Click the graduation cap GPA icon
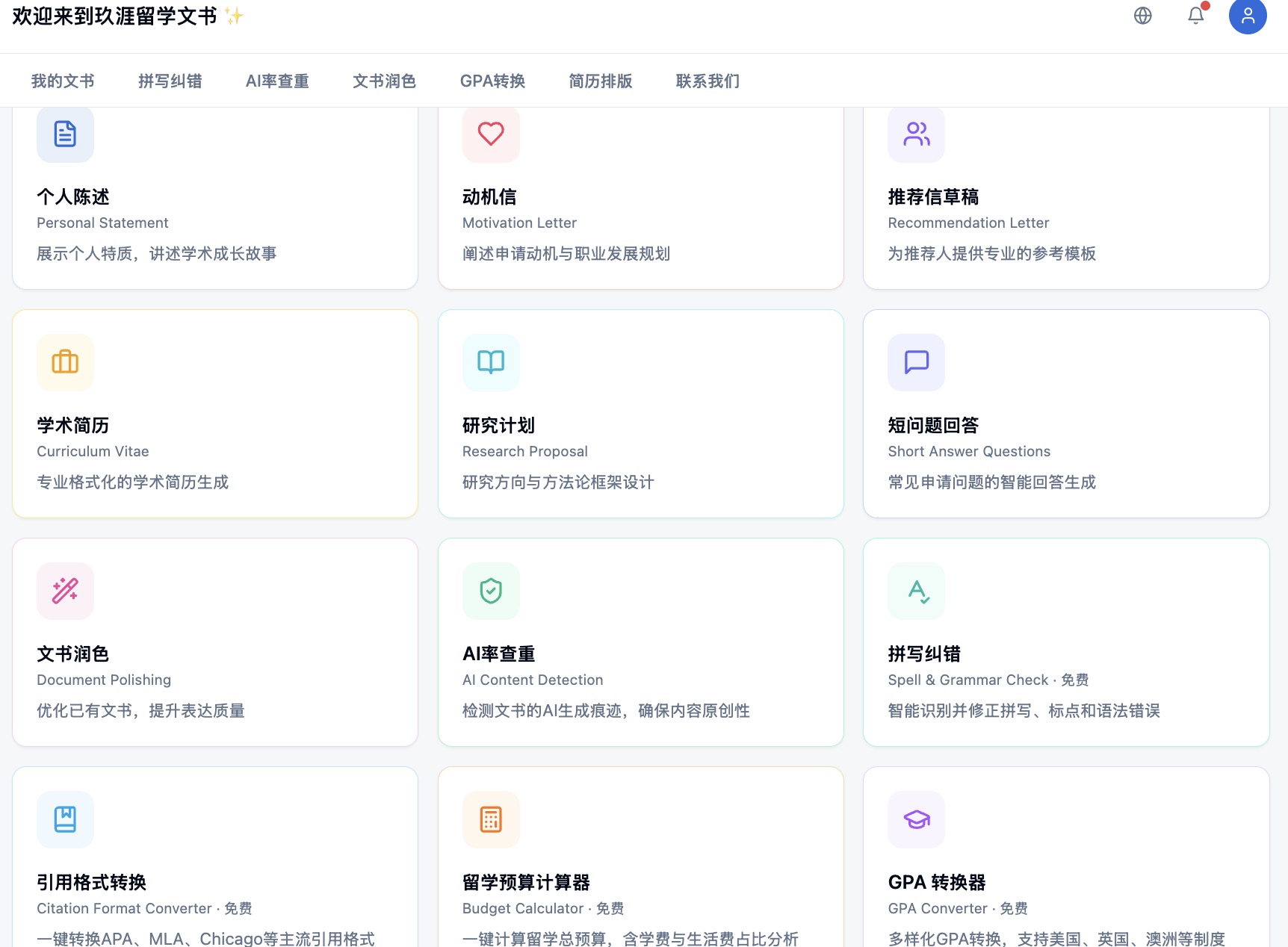 tap(917, 819)
